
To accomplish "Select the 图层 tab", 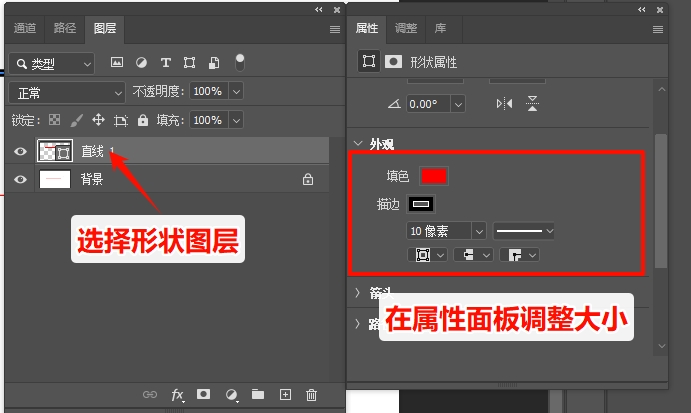I will [105, 29].
